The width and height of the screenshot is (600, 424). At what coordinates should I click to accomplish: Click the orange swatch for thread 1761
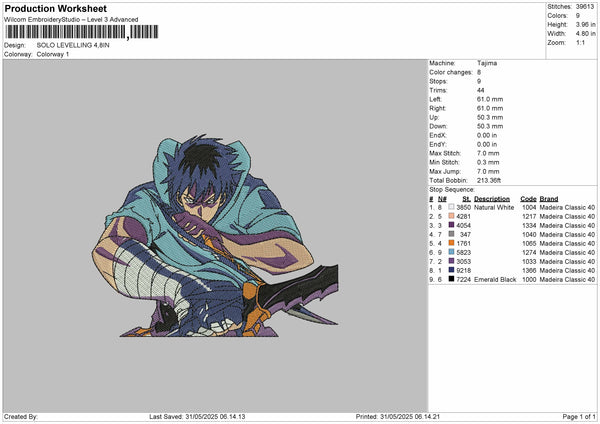pos(451,243)
